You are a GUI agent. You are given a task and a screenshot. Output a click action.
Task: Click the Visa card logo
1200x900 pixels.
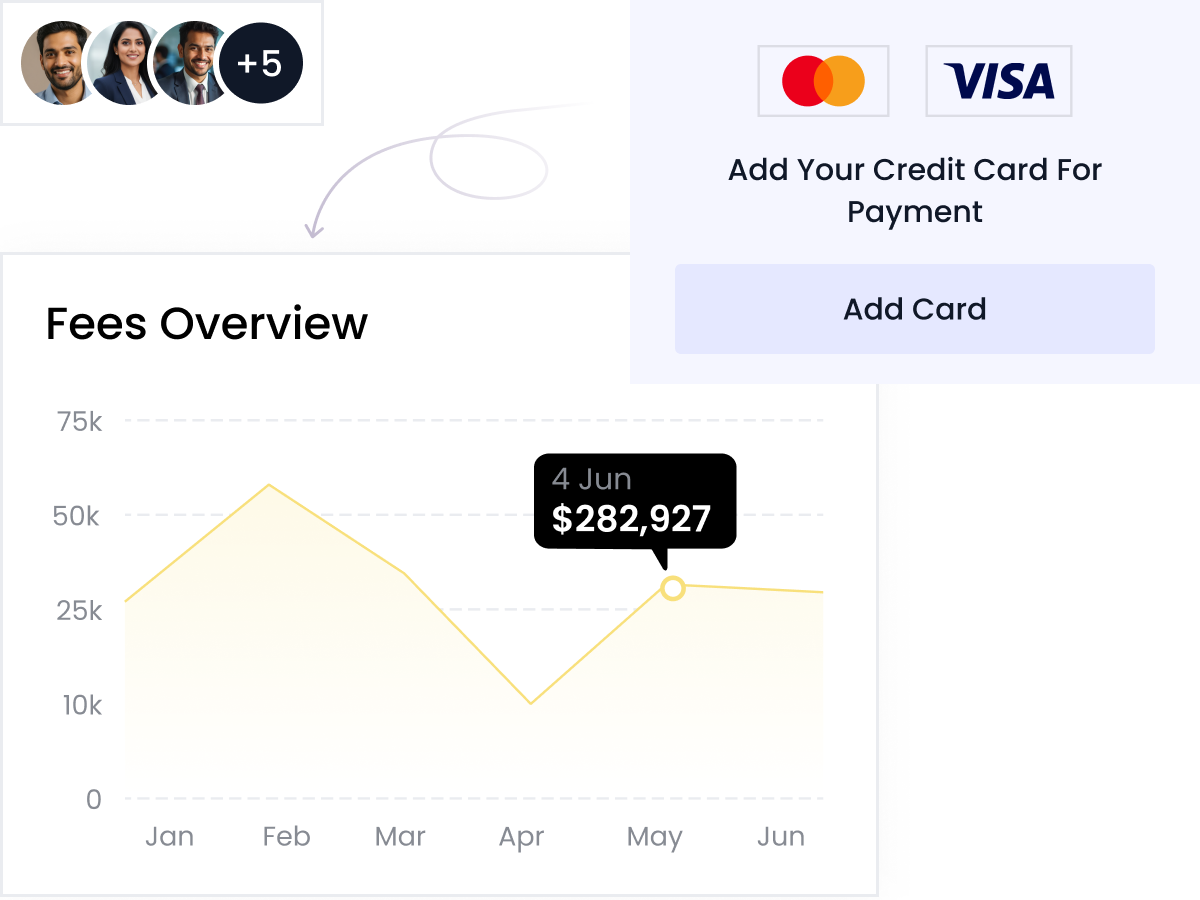tap(998, 81)
